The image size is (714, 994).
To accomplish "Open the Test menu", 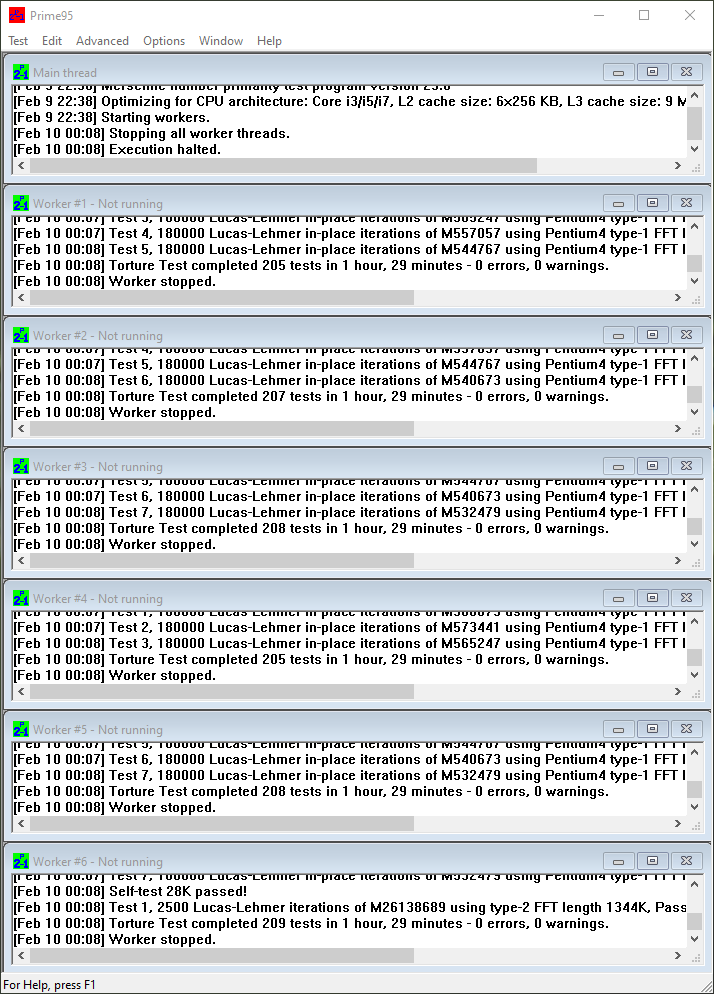I will click(x=18, y=41).
